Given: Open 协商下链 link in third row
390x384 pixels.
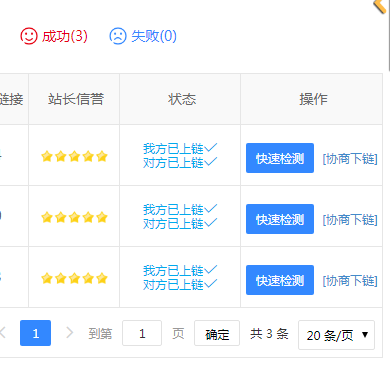Looking at the screenshot, I should (x=350, y=281).
